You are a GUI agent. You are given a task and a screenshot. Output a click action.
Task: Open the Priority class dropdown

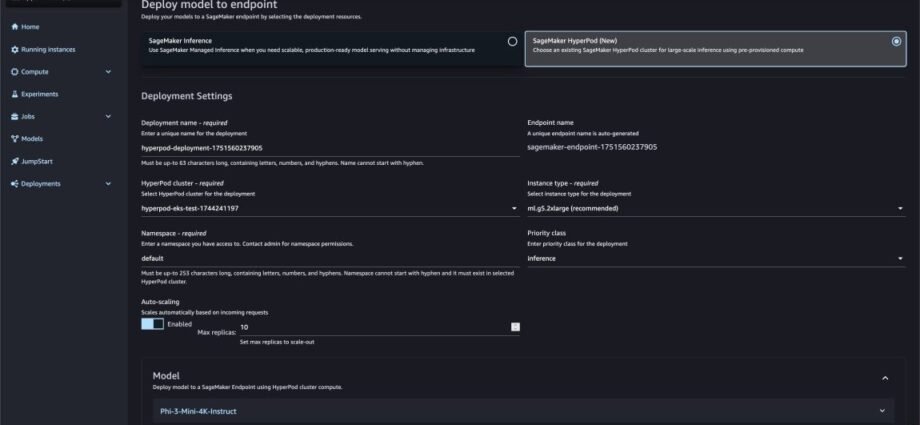(716, 258)
